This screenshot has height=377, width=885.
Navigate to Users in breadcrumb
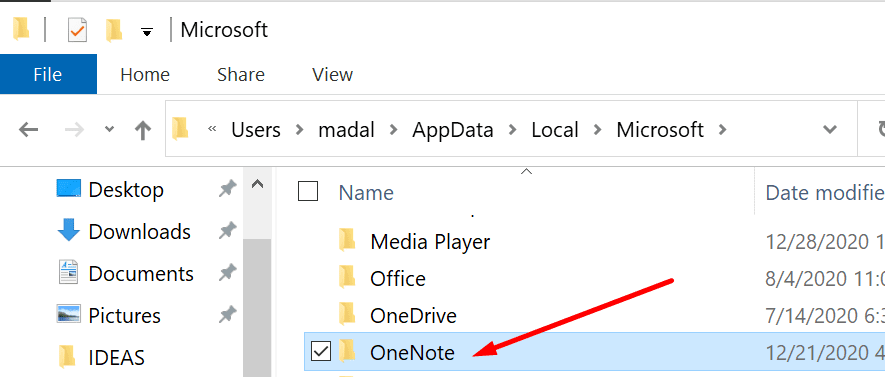point(256,130)
